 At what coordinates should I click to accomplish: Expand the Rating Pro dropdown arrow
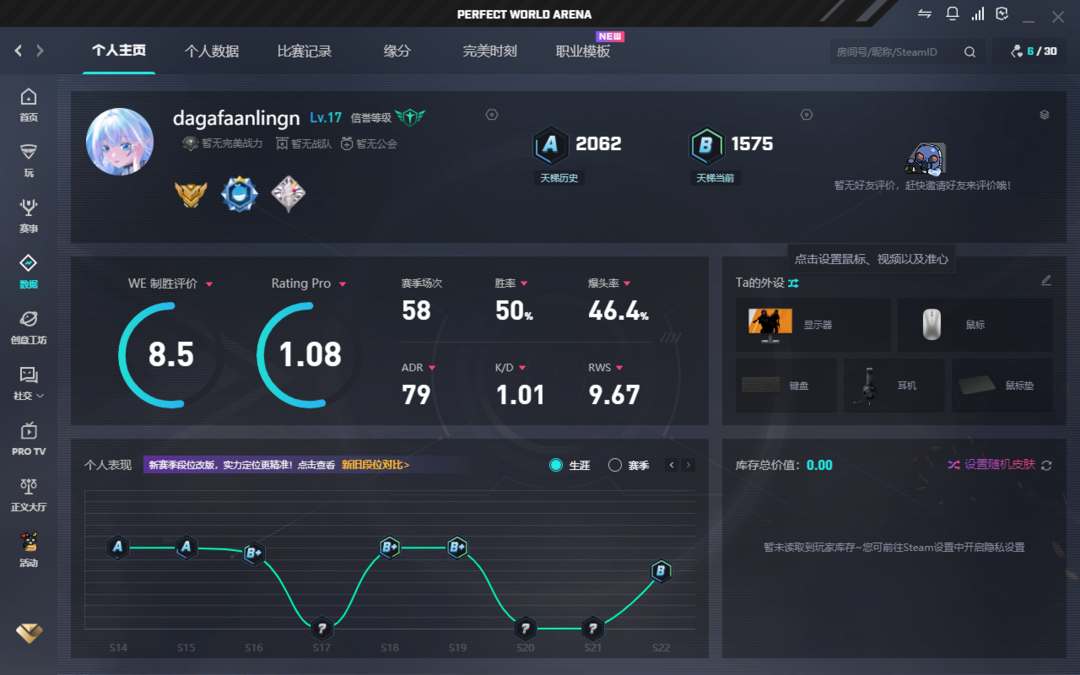coord(342,284)
